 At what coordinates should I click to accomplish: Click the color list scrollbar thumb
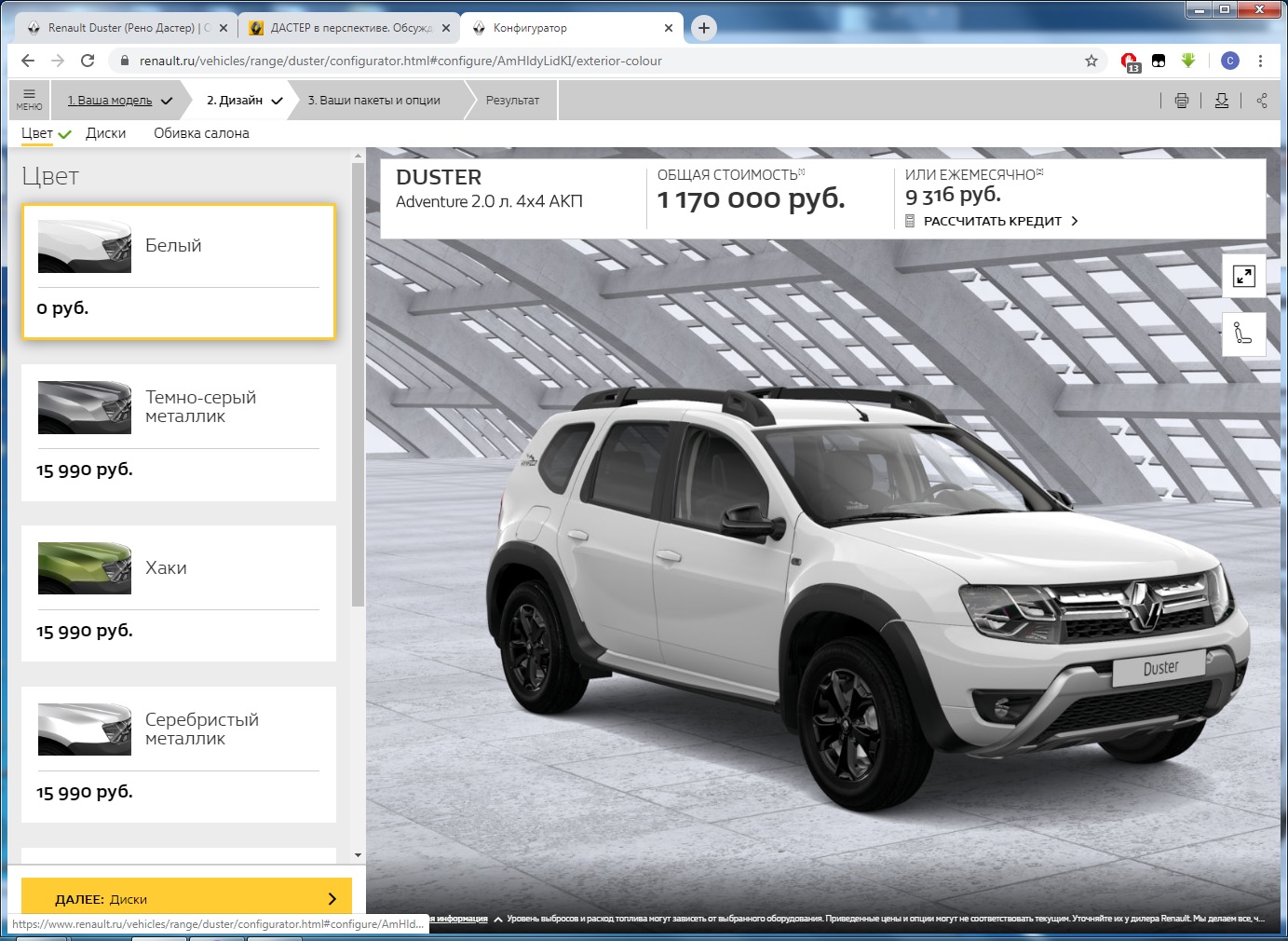click(358, 385)
